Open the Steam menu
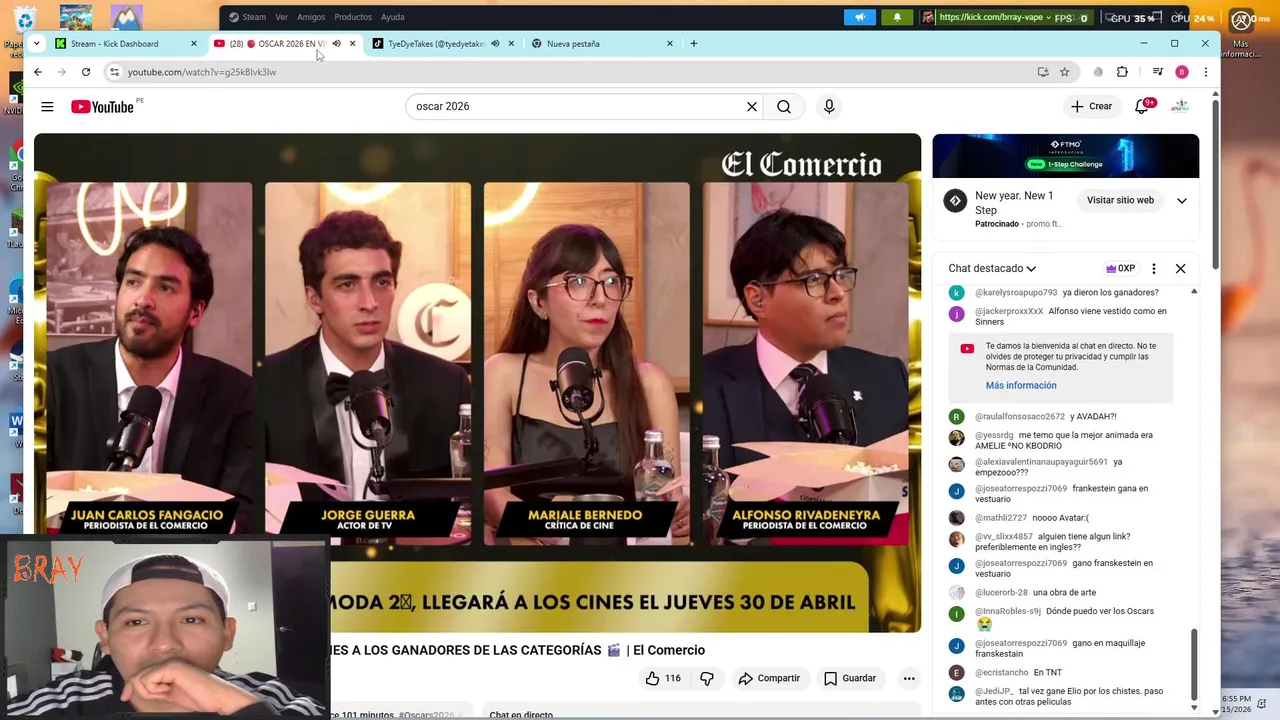The image size is (1280, 720). click(247, 17)
